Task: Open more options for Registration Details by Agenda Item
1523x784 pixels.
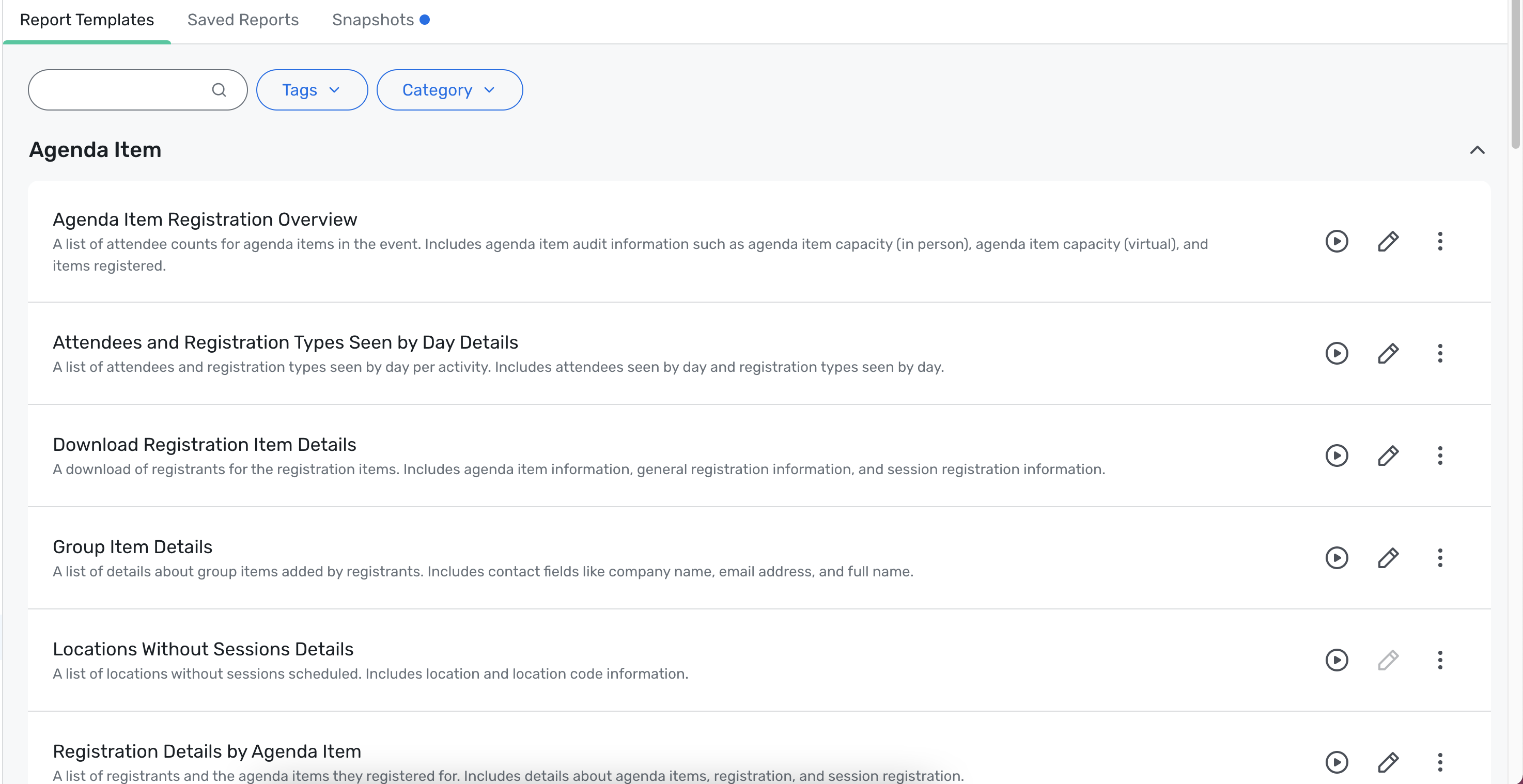Action: click(1440, 762)
